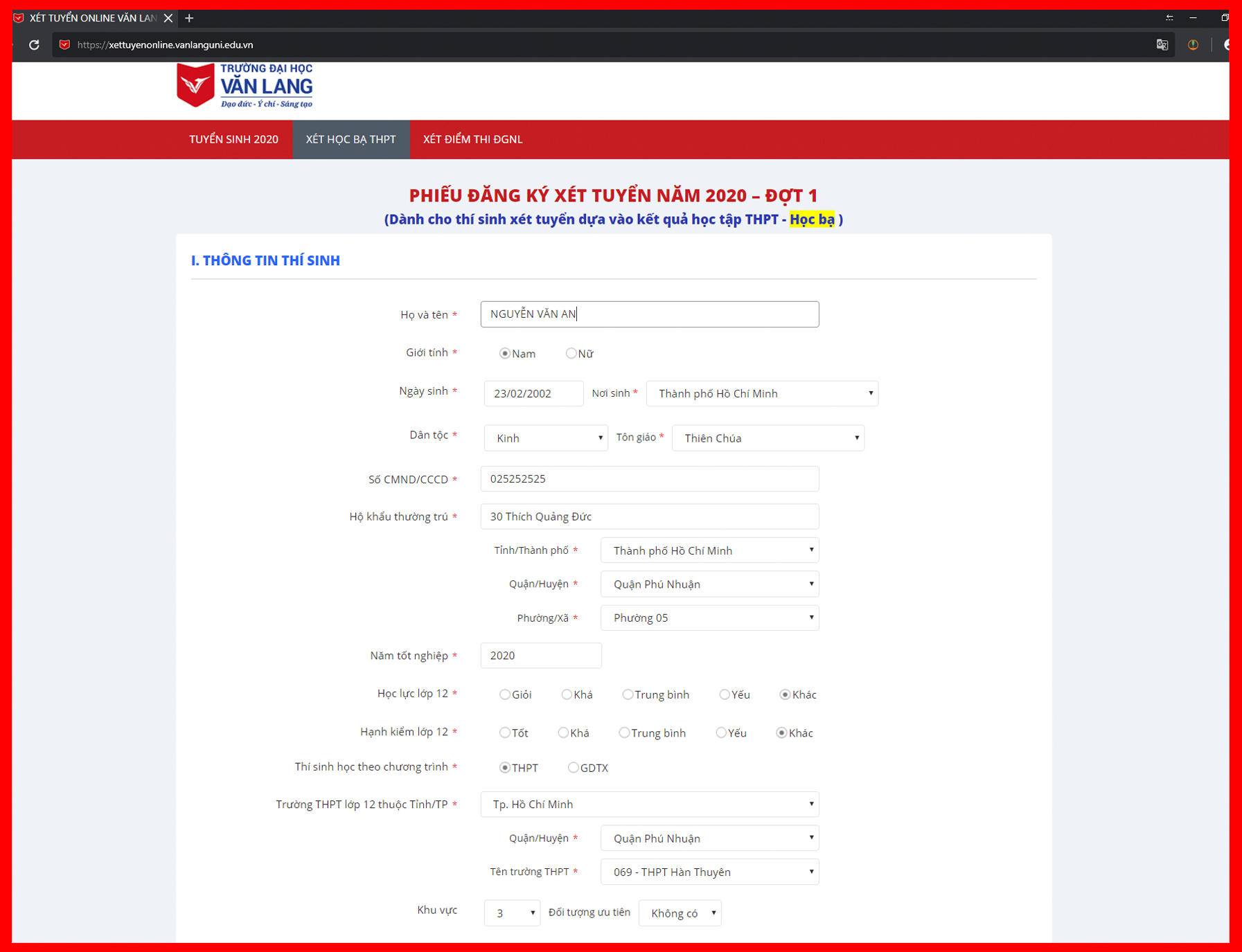1242x952 pixels.
Task: Click the Năm tốt nghiệp input field
Action: tap(541, 656)
